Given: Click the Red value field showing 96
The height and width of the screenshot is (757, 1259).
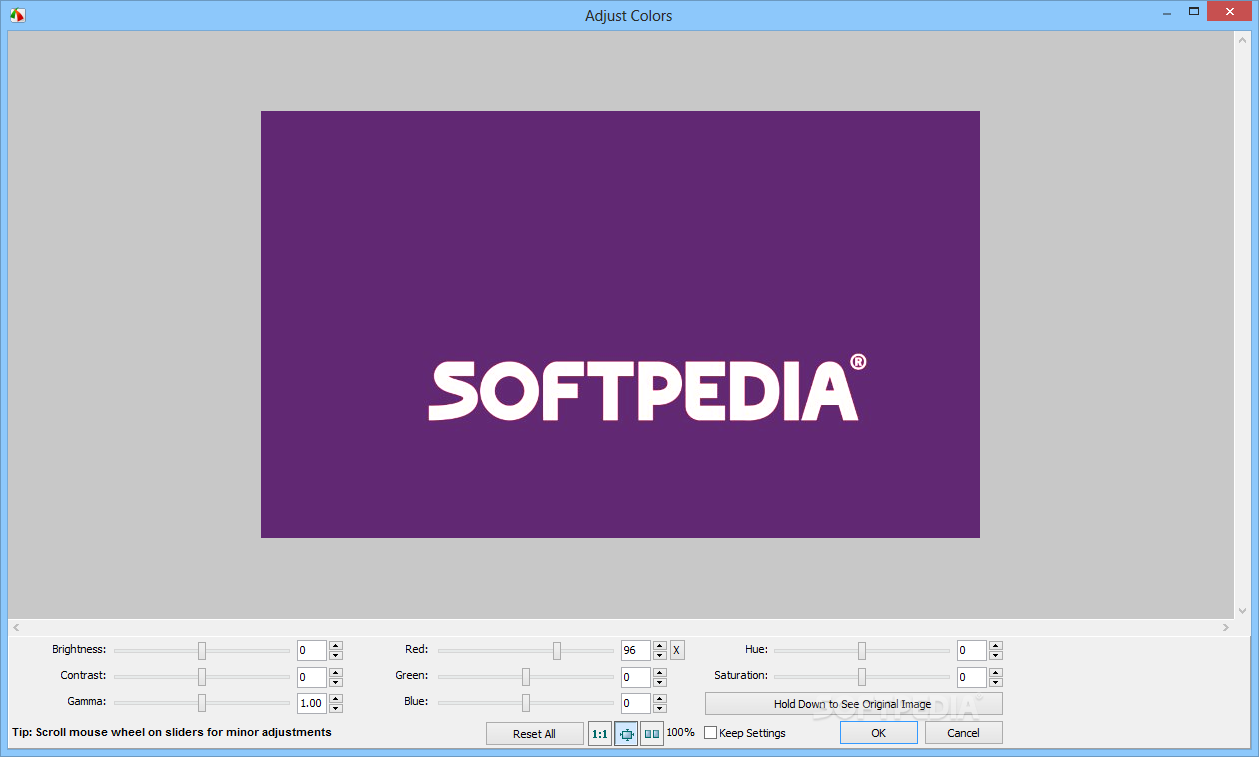Looking at the screenshot, I should tap(636, 651).
